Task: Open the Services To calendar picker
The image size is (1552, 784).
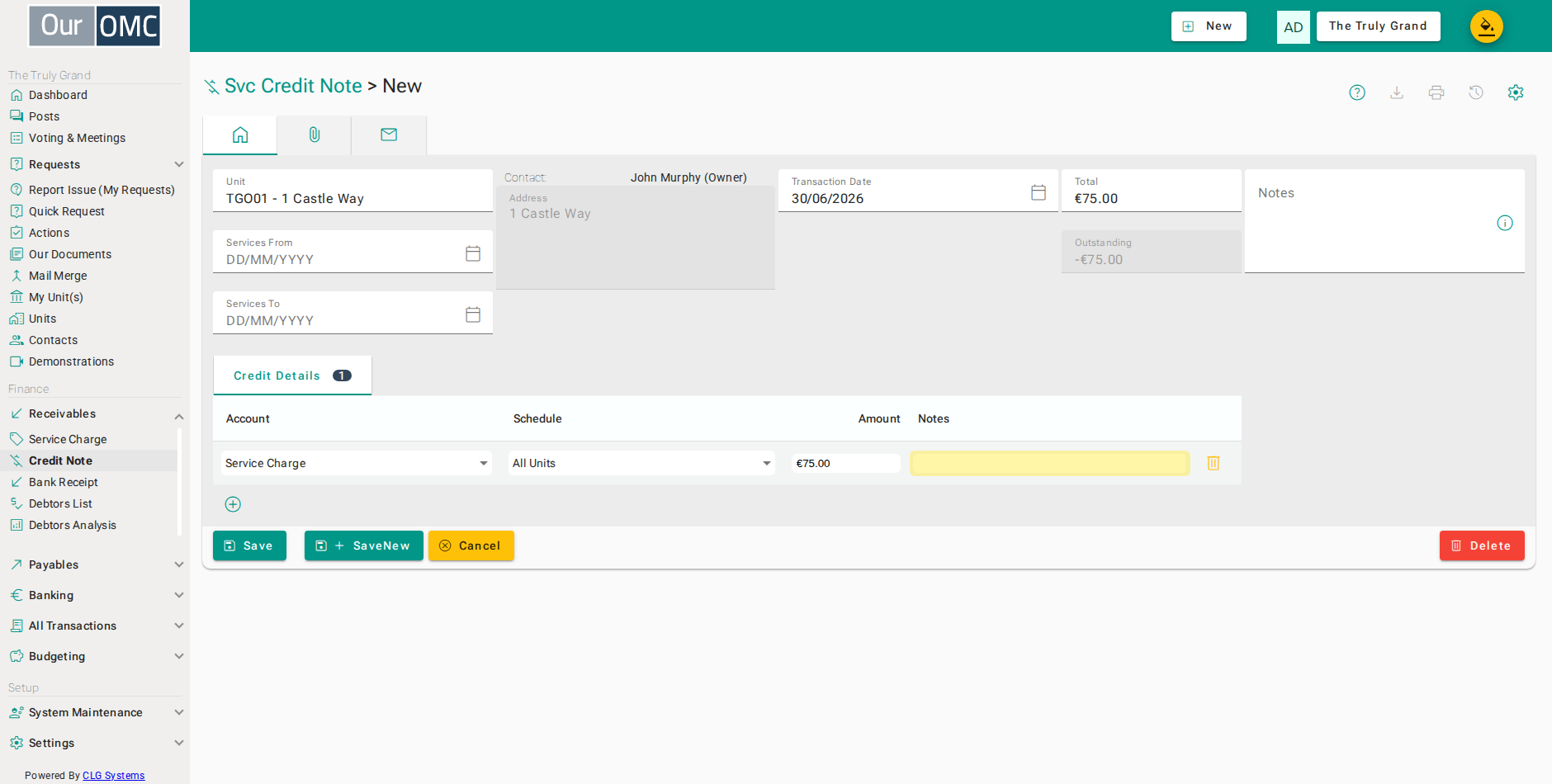Action: click(473, 314)
